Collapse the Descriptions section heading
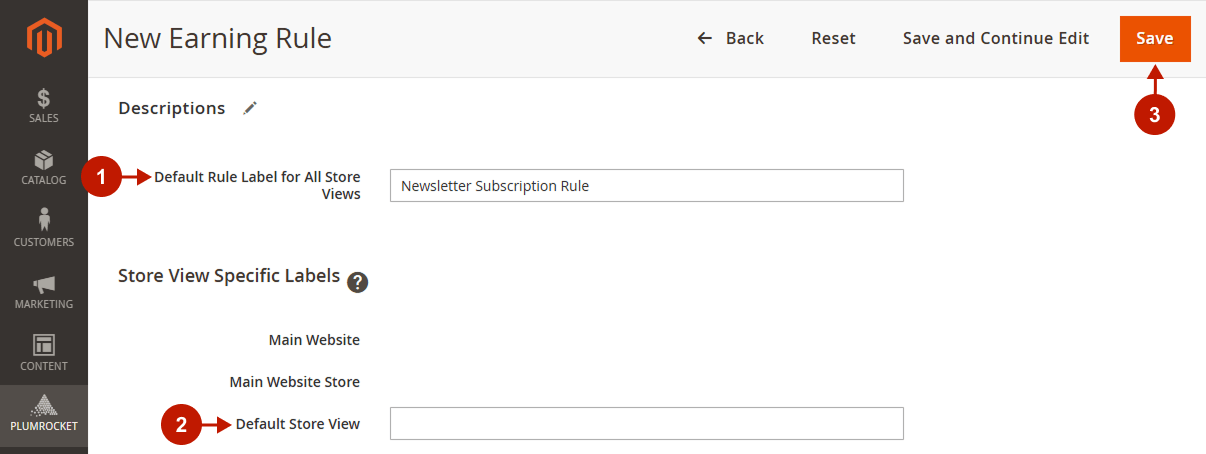 point(172,108)
